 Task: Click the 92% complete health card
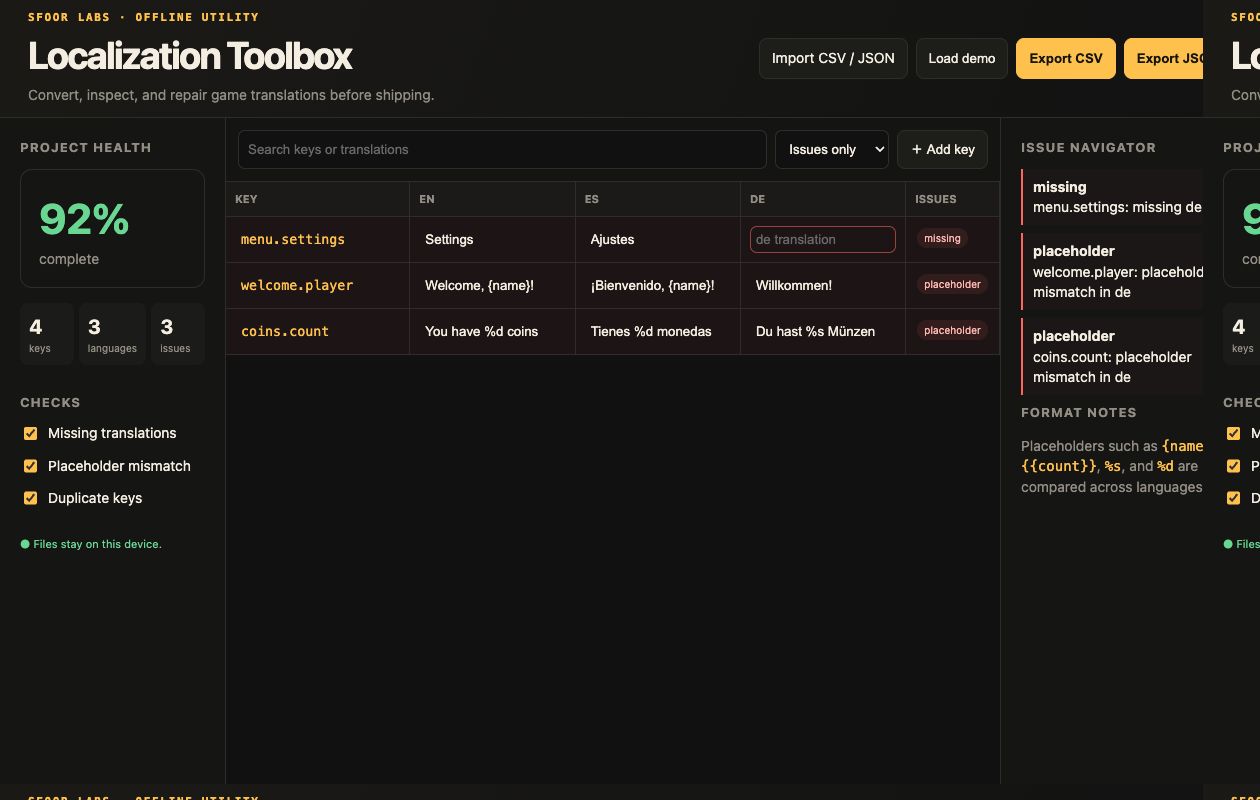[112, 229]
